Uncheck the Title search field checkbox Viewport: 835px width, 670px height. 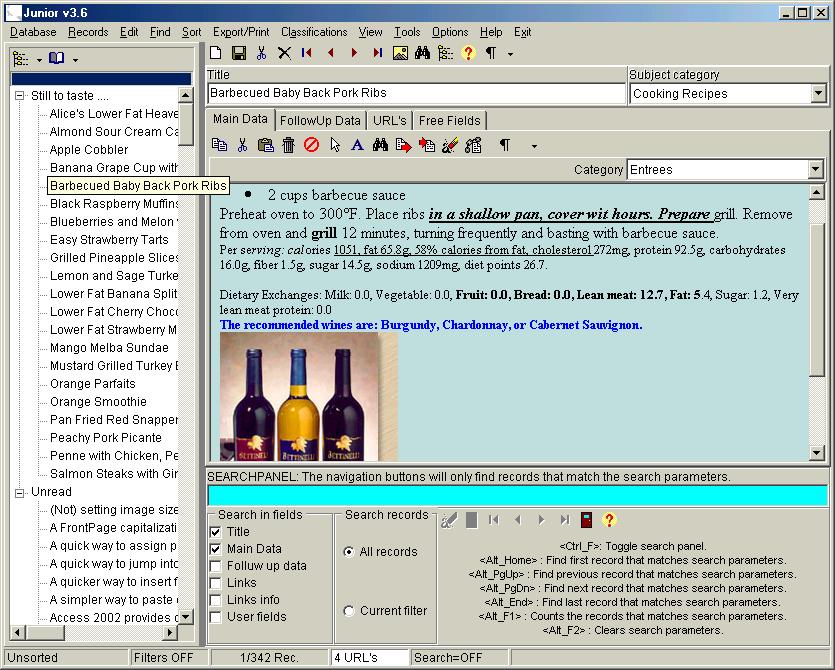point(216,531)
